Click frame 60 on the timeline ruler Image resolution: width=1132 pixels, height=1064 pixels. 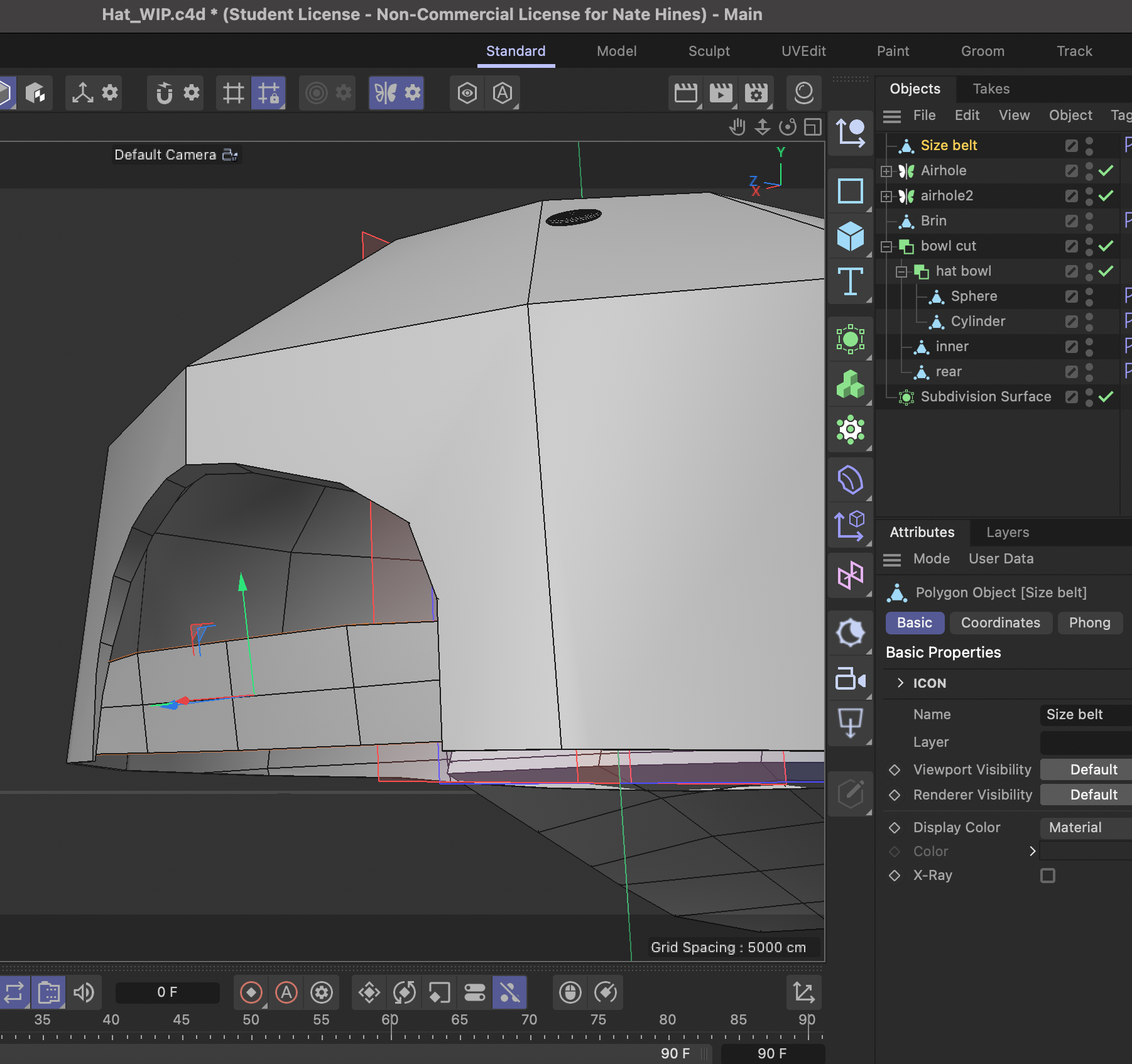(x=390, y=1019)
